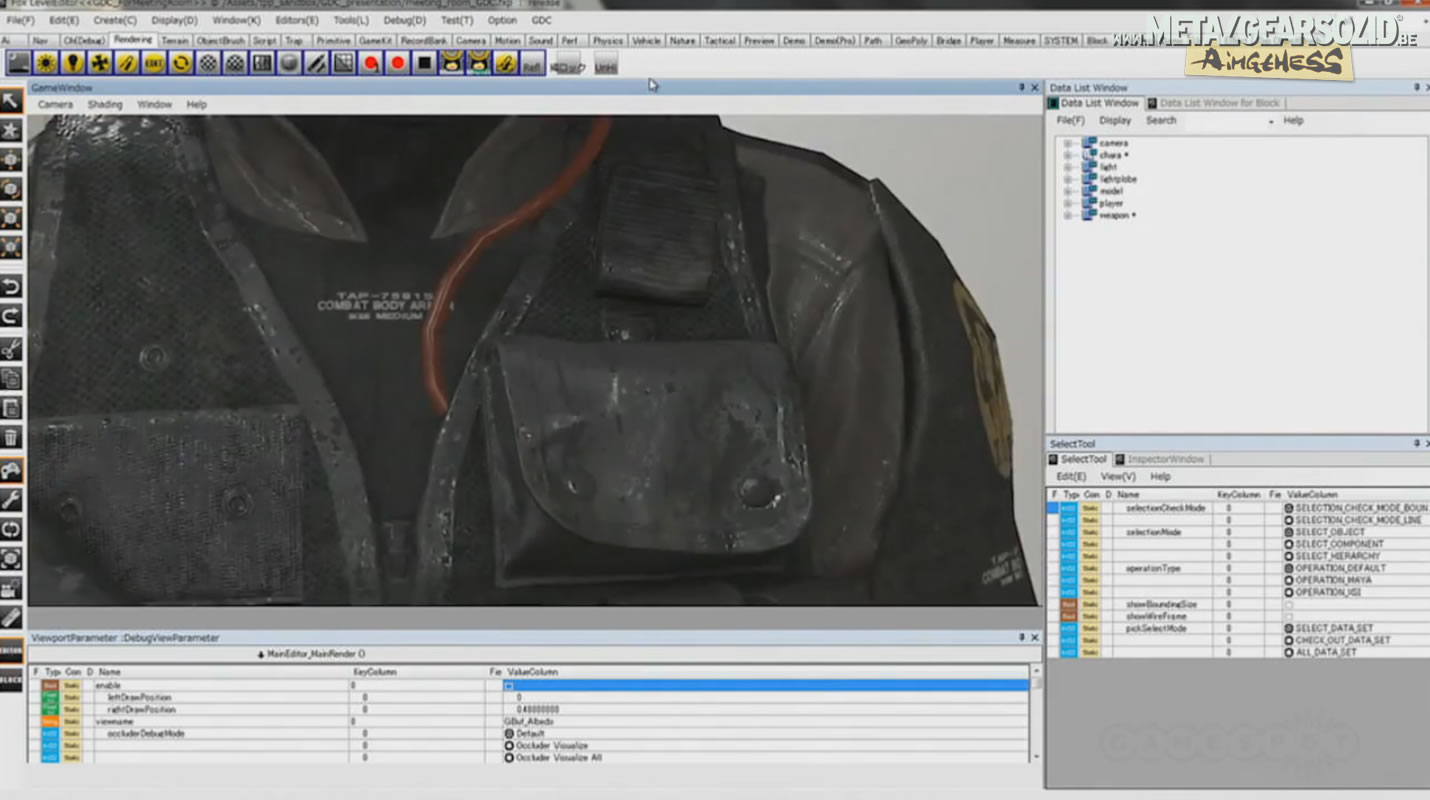This screenshot has width=1430, height=800.
Task: Click the scissors cut icon in sidebar
Action: 11,348
